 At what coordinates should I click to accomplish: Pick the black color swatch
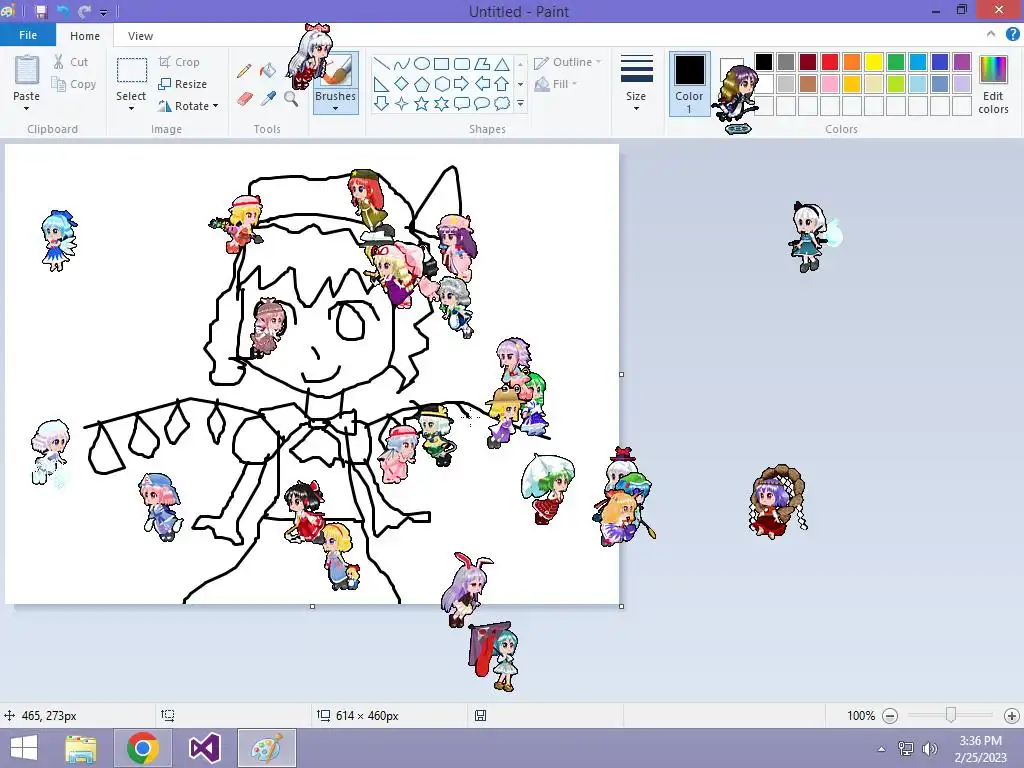764,62
